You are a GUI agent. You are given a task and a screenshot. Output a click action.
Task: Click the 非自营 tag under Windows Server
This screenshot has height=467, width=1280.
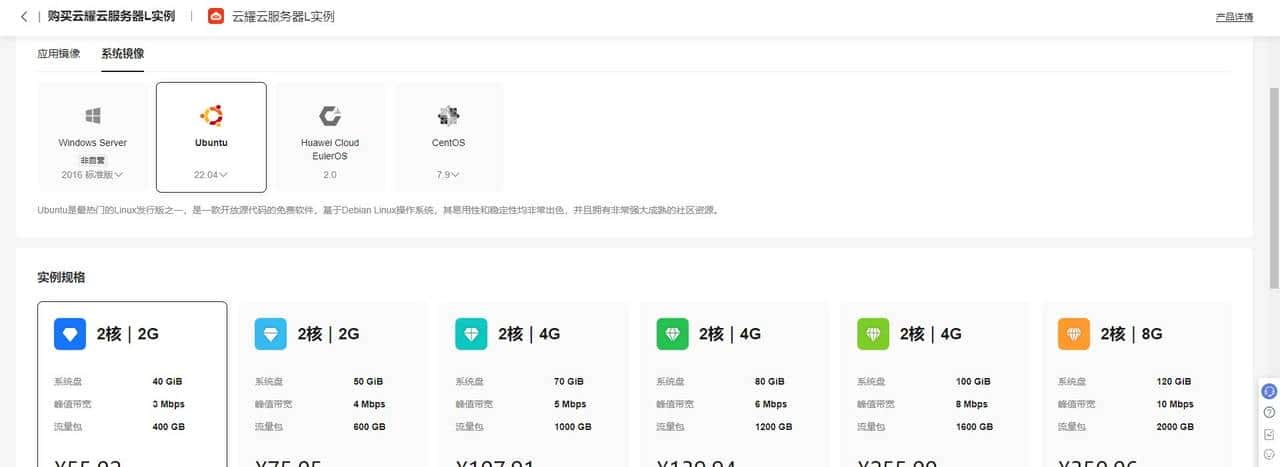(x=92, y=160)
